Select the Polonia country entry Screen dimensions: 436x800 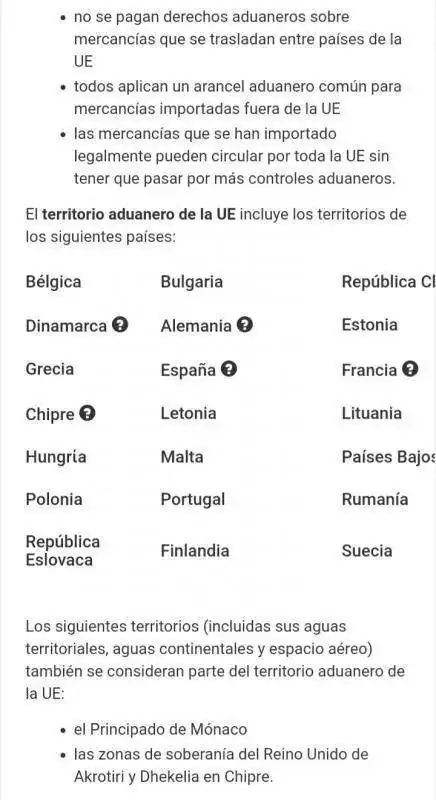pos(54,499)
